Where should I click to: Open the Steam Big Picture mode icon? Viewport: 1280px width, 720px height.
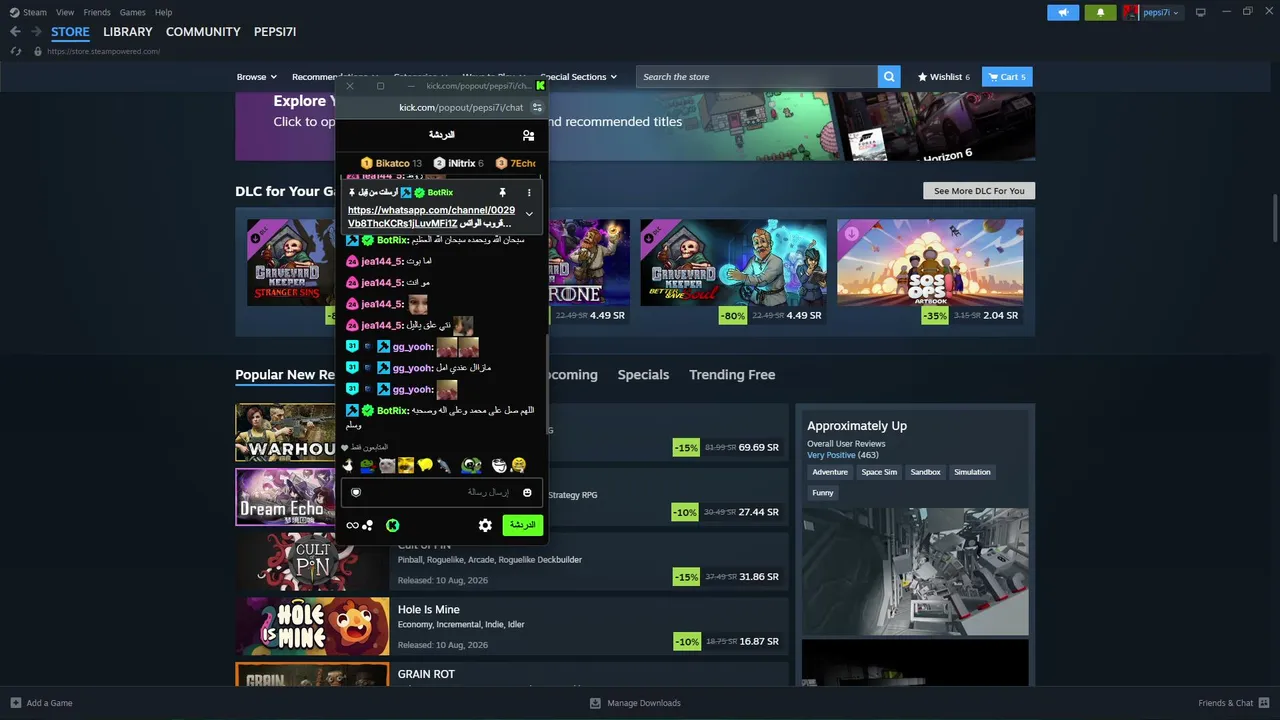[x=1201, y=12]
